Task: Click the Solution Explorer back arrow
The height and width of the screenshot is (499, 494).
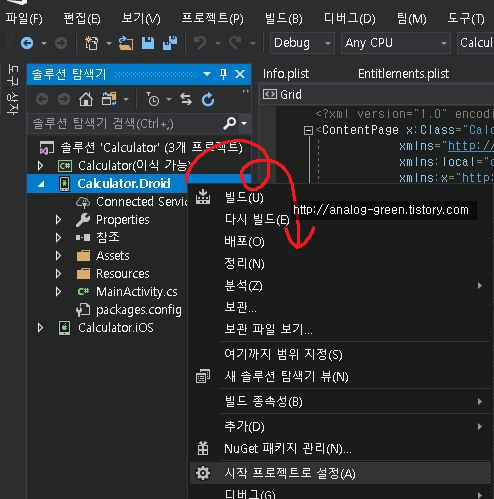Action: [42, 99]
